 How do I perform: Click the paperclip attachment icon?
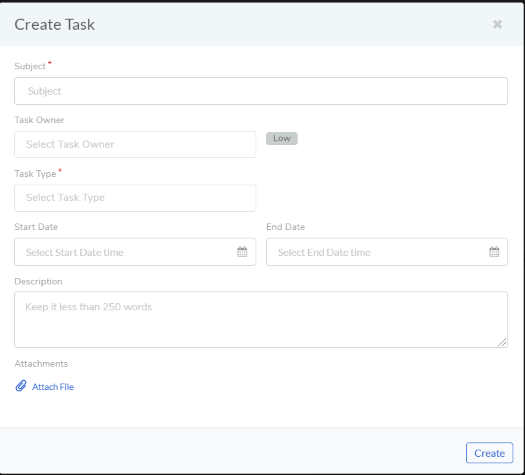tap(21, 386)
